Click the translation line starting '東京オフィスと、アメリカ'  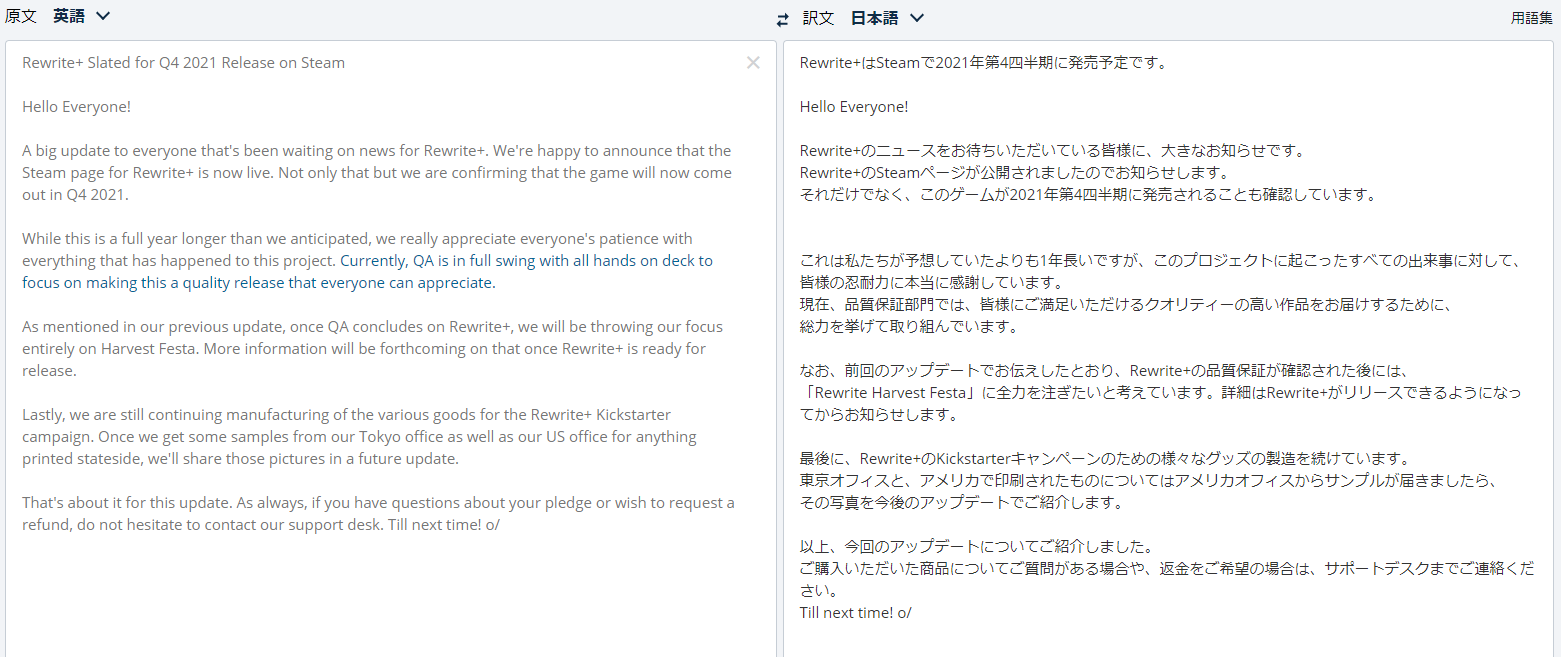pyautogui.click(x=1150, y=481)
